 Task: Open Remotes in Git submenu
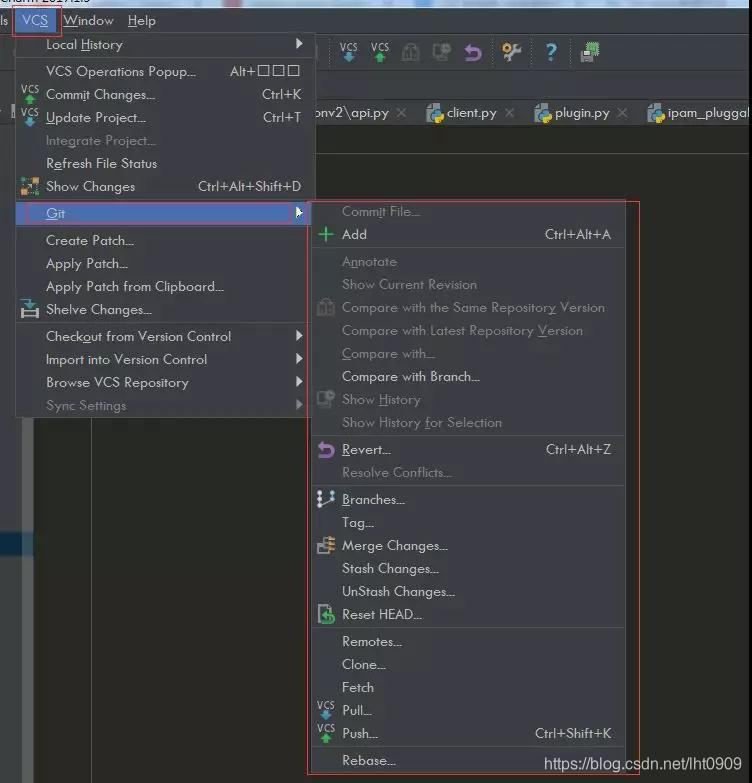tap(468, 641)
